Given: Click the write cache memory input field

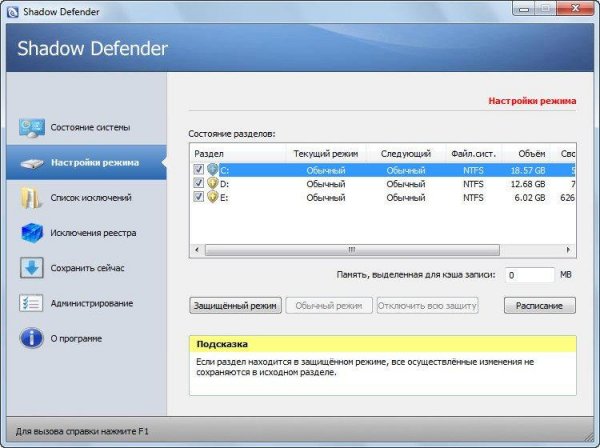Looking at the screenshot, I should (x=530, y=275).
